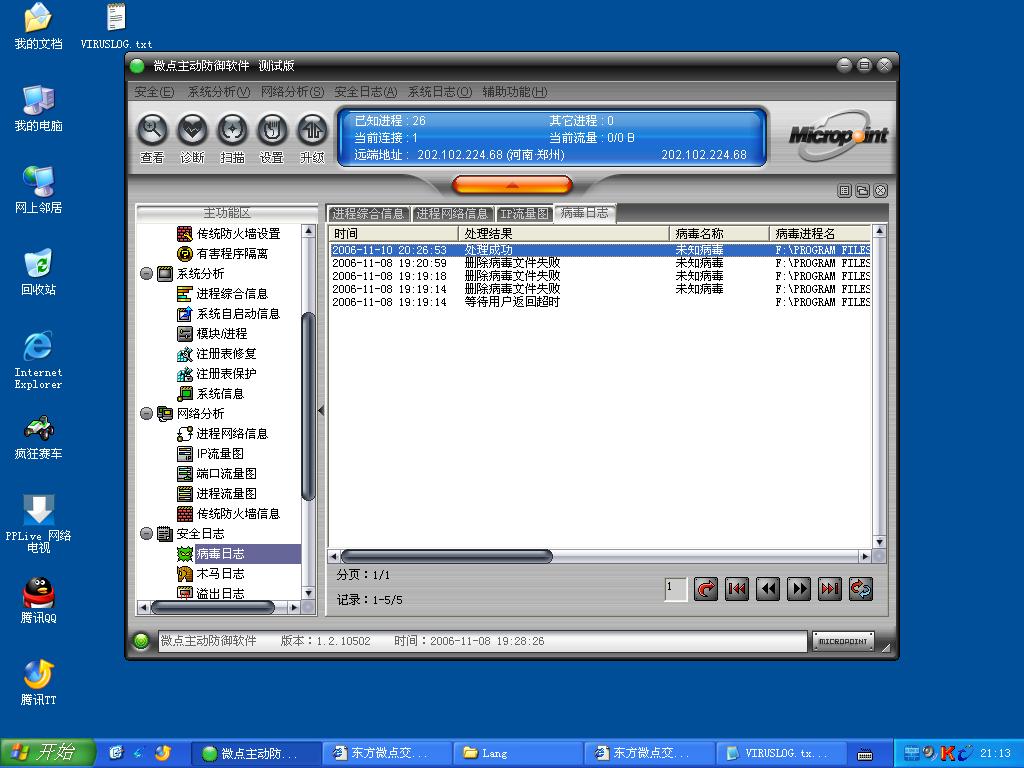Viewport: 1024px width, 768px height.
Task: Open the 腾讯QQ desktop icon
Action: click(39, 600)
